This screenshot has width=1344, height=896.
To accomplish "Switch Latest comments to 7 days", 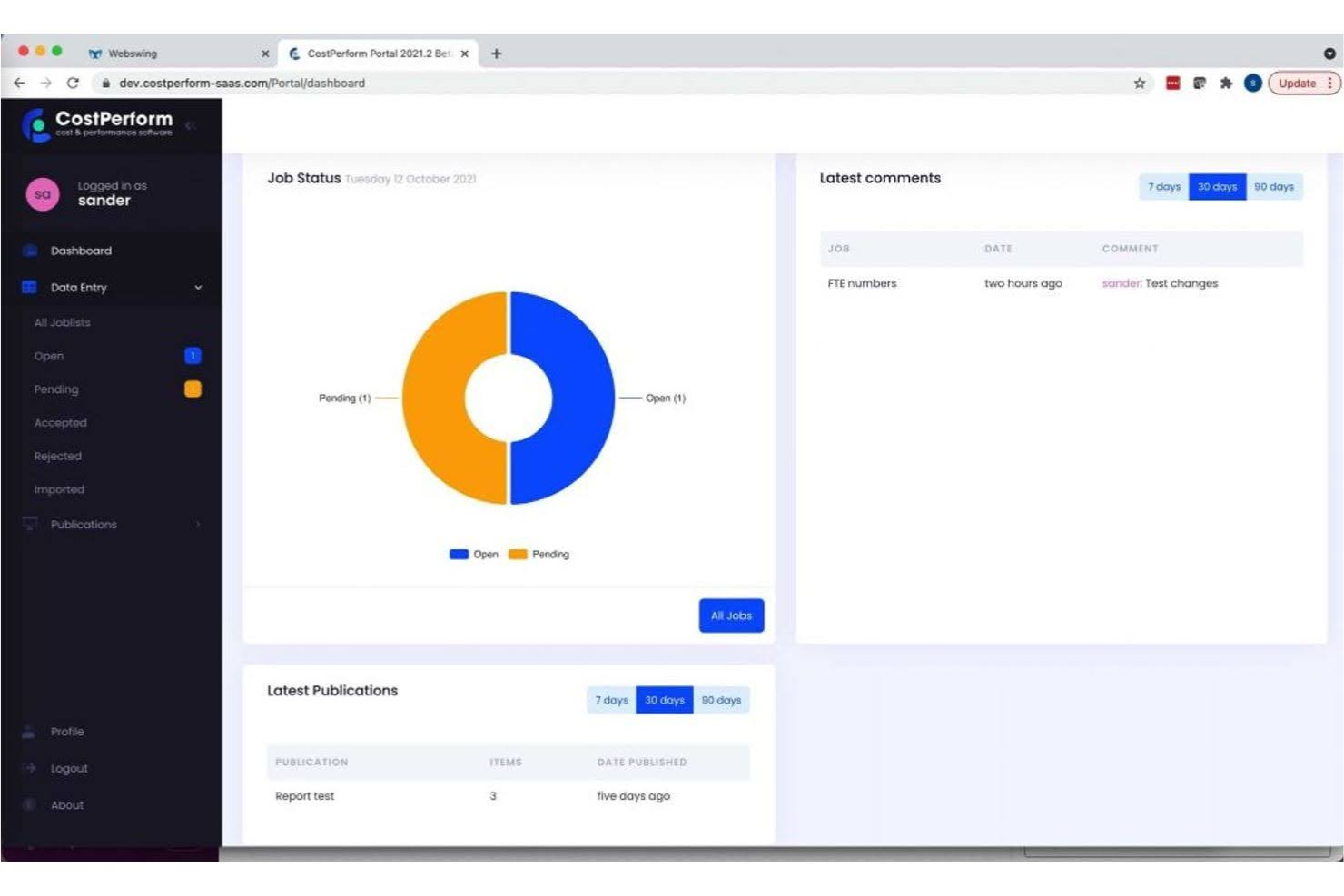I will pos(1163,187).
